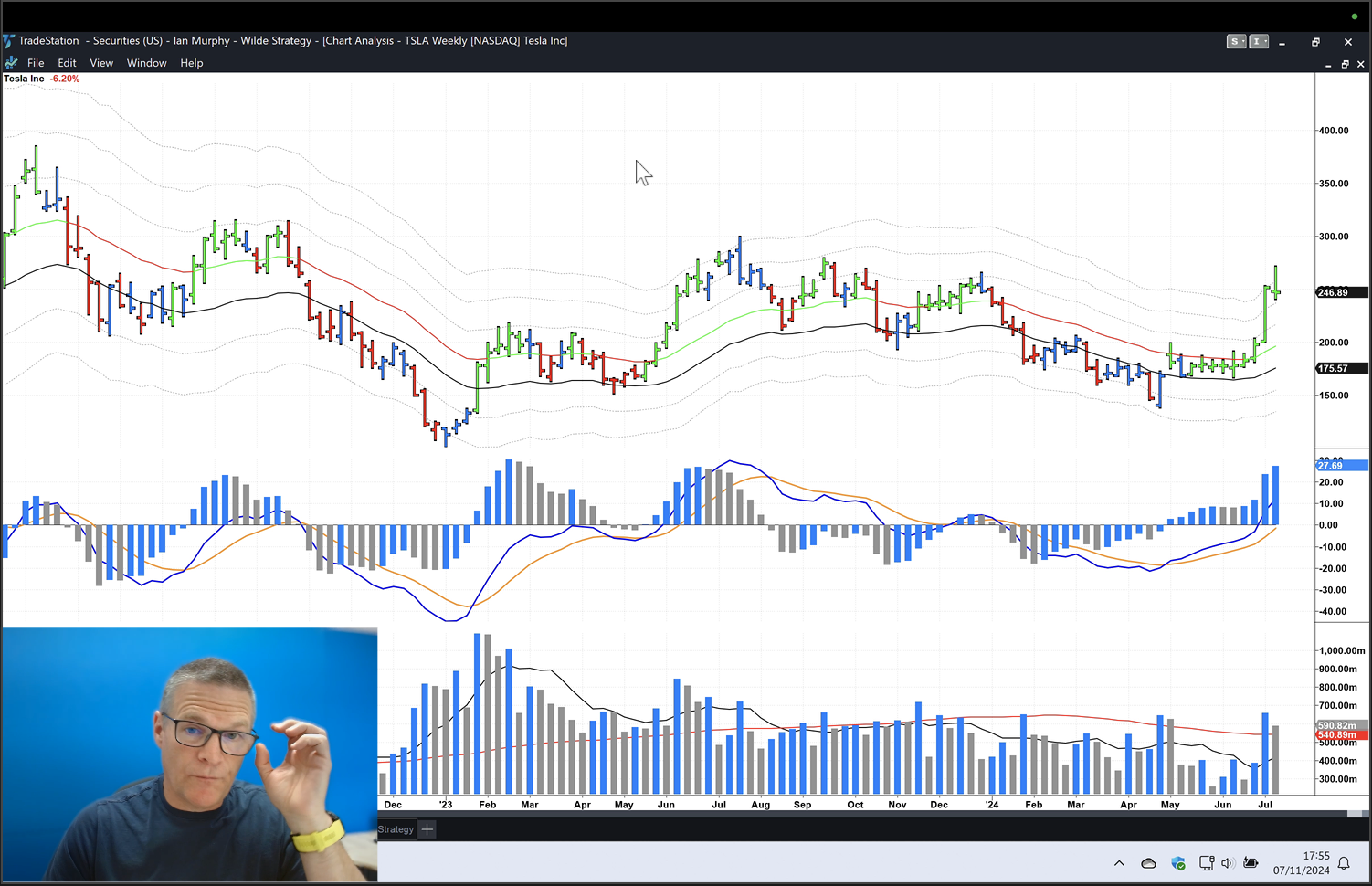This screenshot has width=1372, height=886.
Task: Open the dropdown arrow beside the S button
Action: coord(1243,41)
